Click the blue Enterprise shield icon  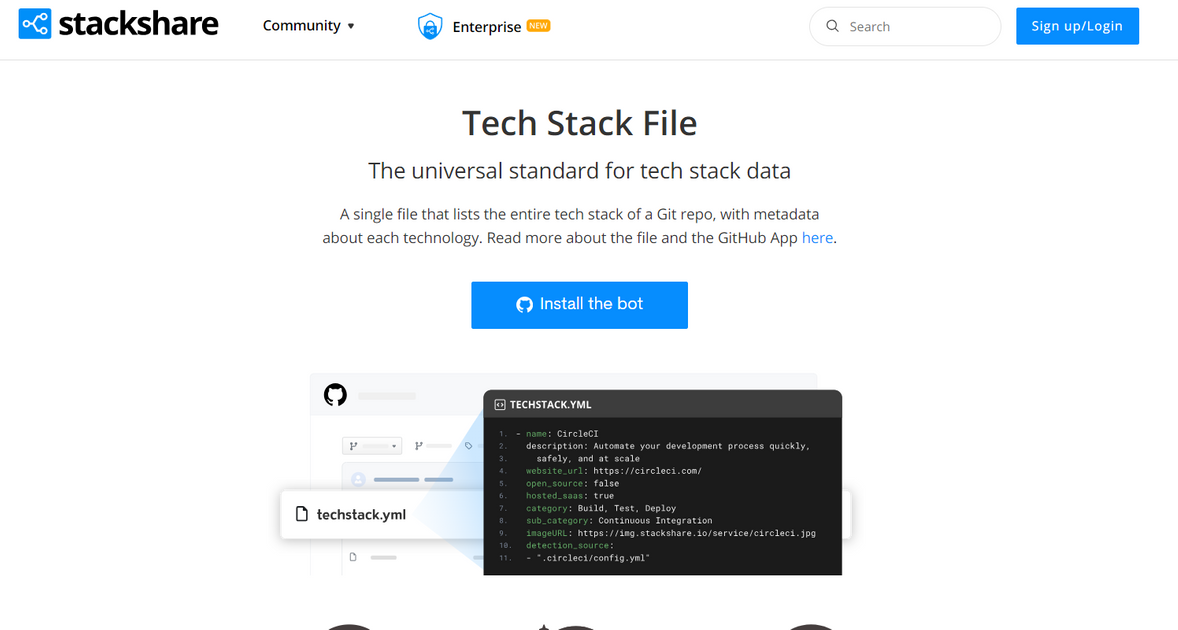tap(430, 26)
